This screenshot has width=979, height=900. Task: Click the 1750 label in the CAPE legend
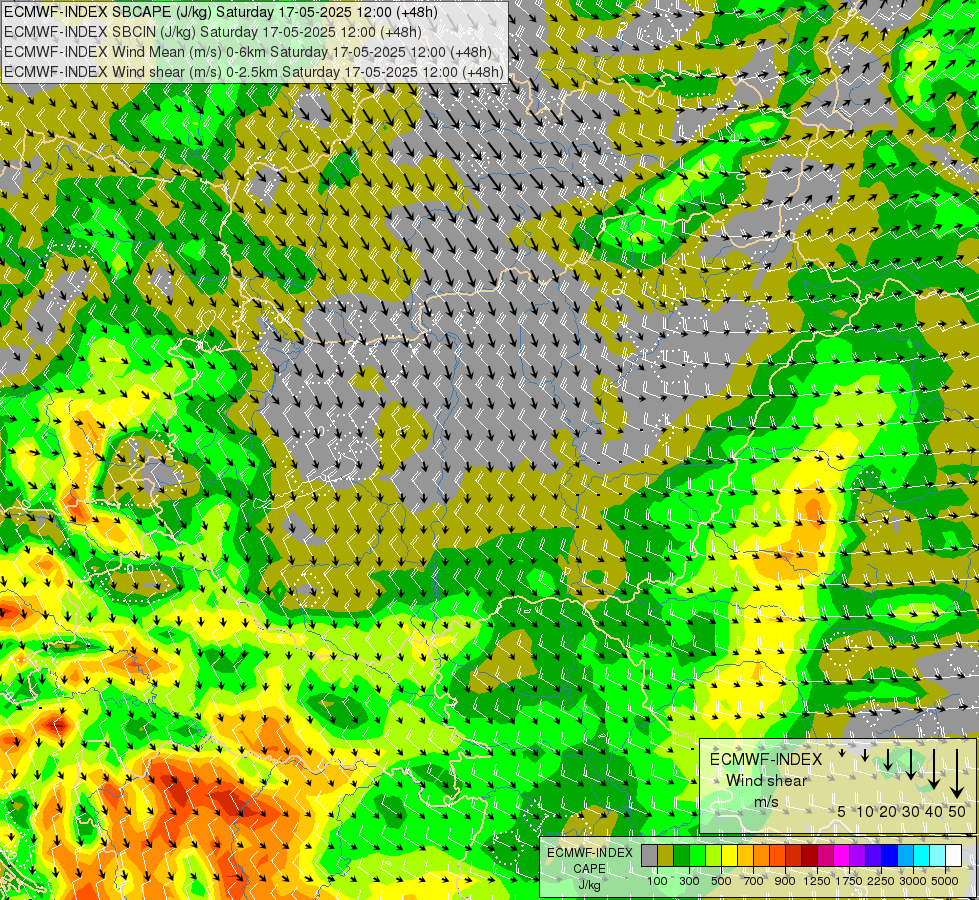(x=849, y=881)
